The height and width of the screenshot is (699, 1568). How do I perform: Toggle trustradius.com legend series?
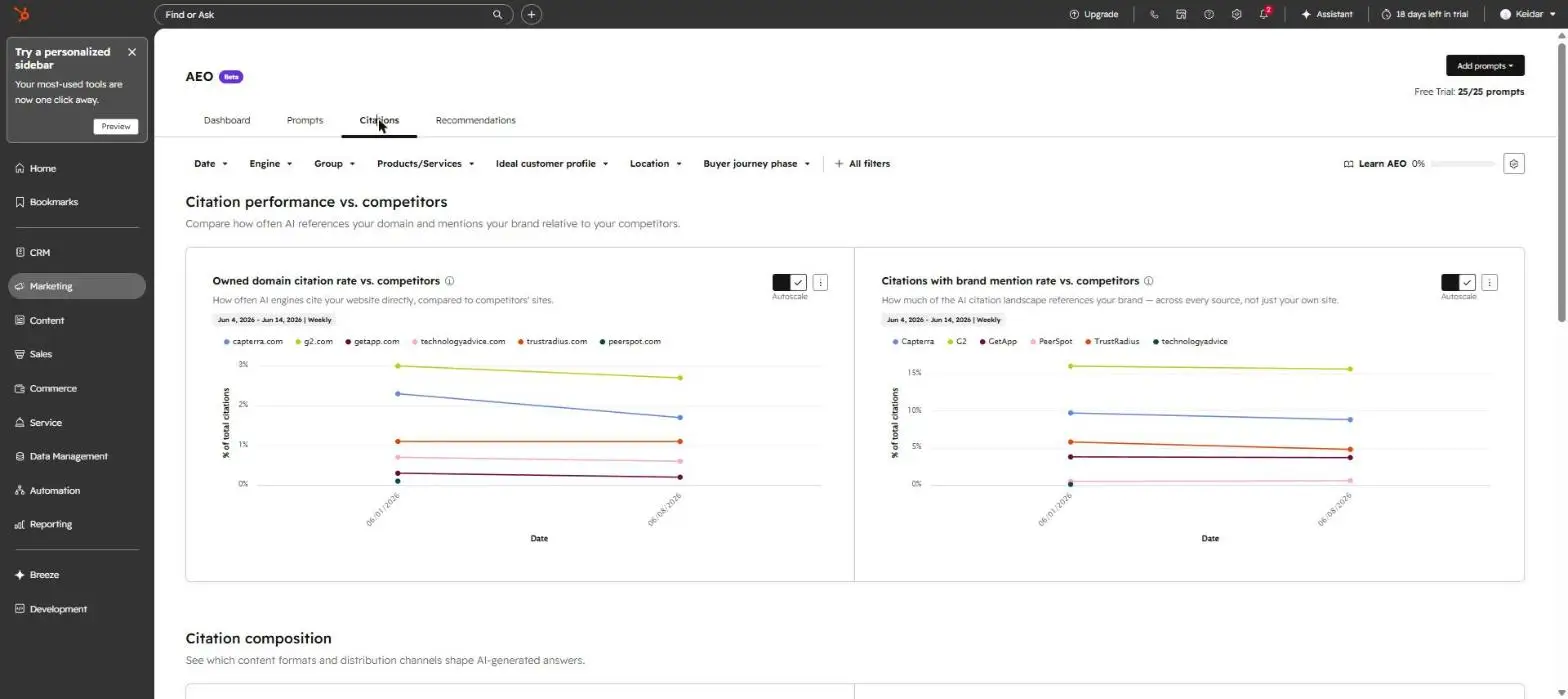[x=552, y=342]
